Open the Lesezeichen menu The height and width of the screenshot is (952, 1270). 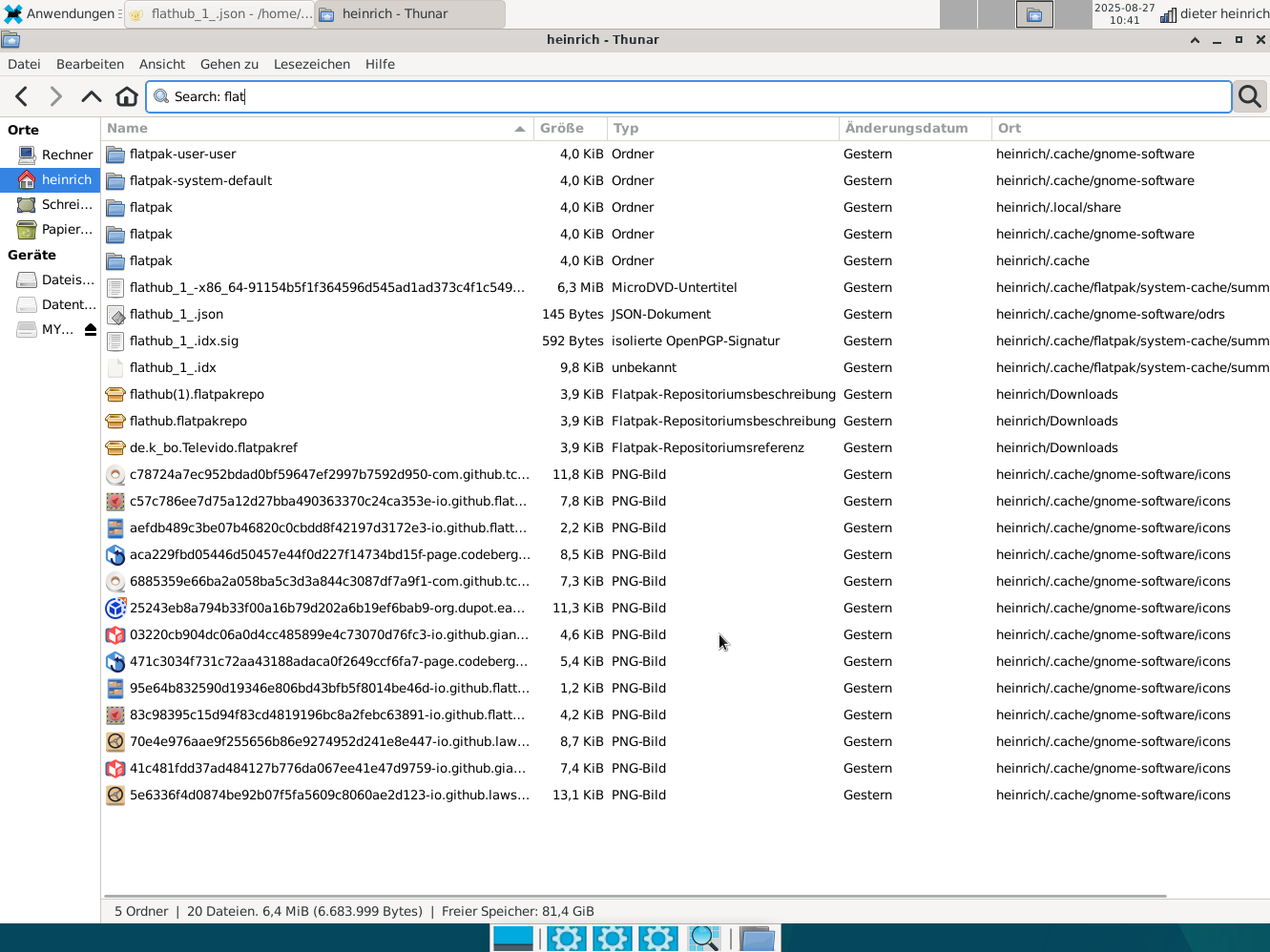(x=312, y=64)
